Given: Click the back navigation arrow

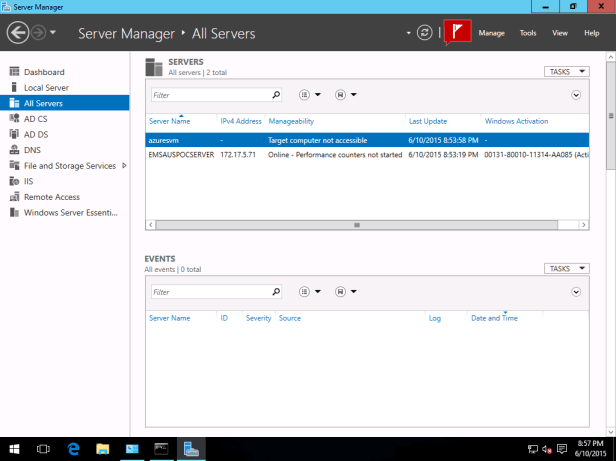Looking at the screenshot, I should click(17, 33).
